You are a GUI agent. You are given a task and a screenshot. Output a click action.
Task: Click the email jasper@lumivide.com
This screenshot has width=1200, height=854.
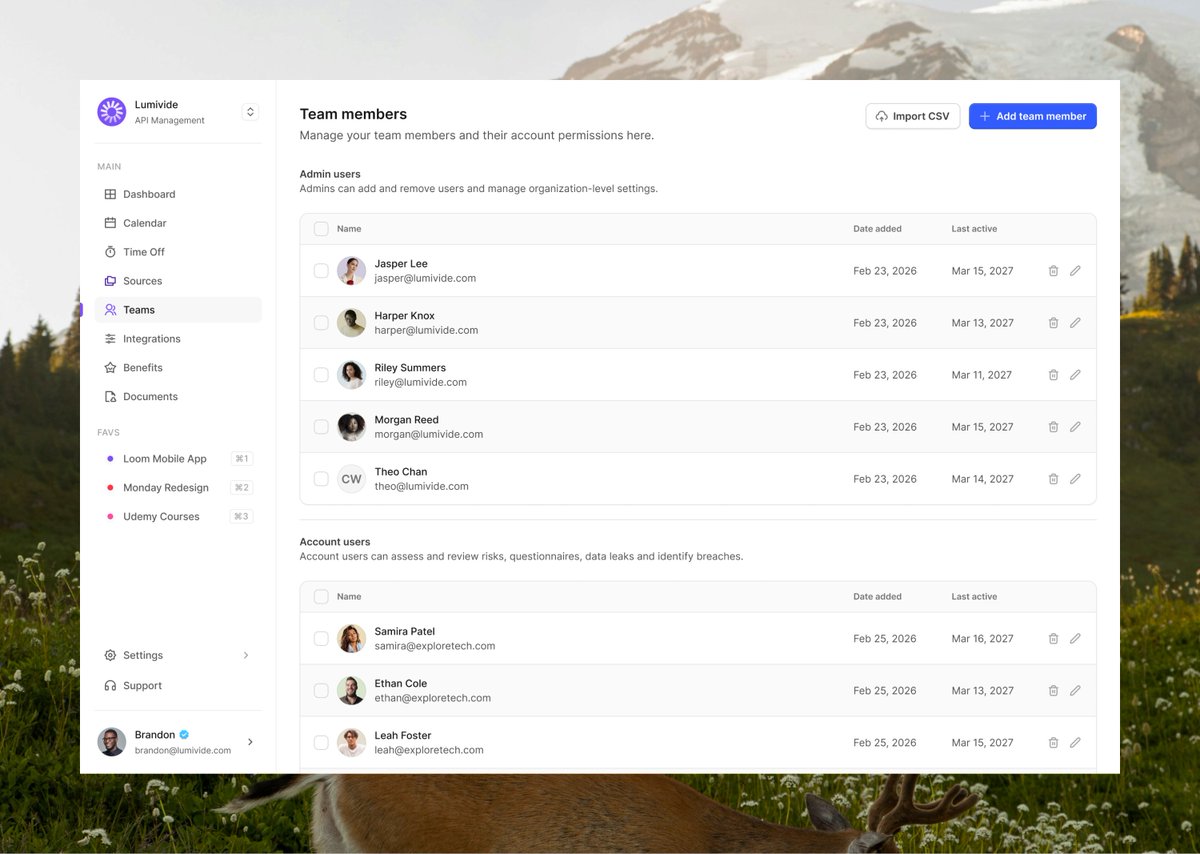pyautogui.click(x=425, y=279)
